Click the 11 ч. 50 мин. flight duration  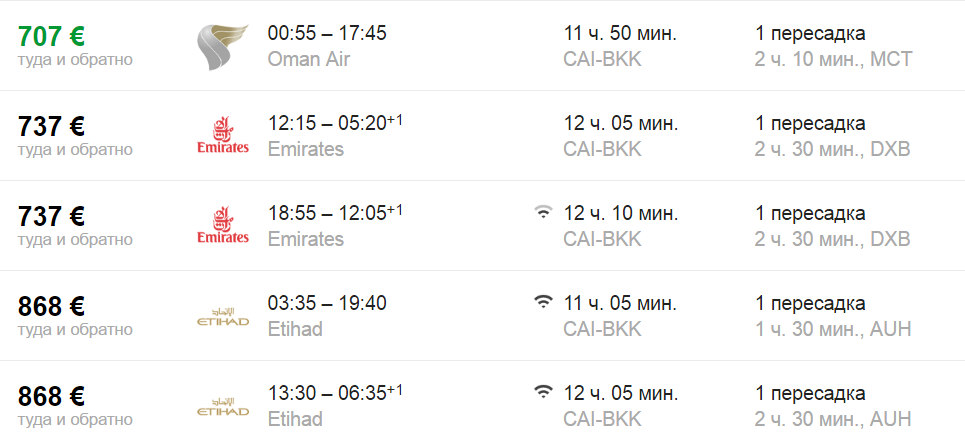pyautogui.click(x=620, y=34)
